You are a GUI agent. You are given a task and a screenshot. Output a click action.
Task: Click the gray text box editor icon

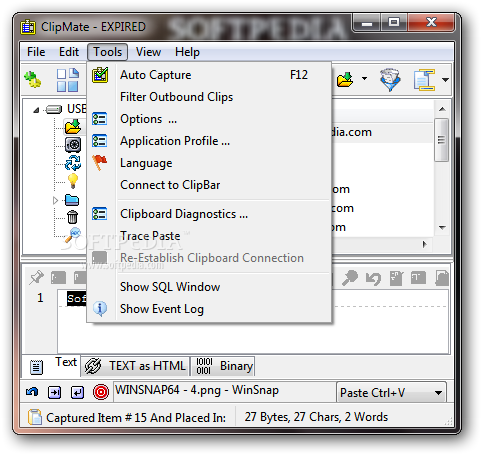(x=418, y=278)
